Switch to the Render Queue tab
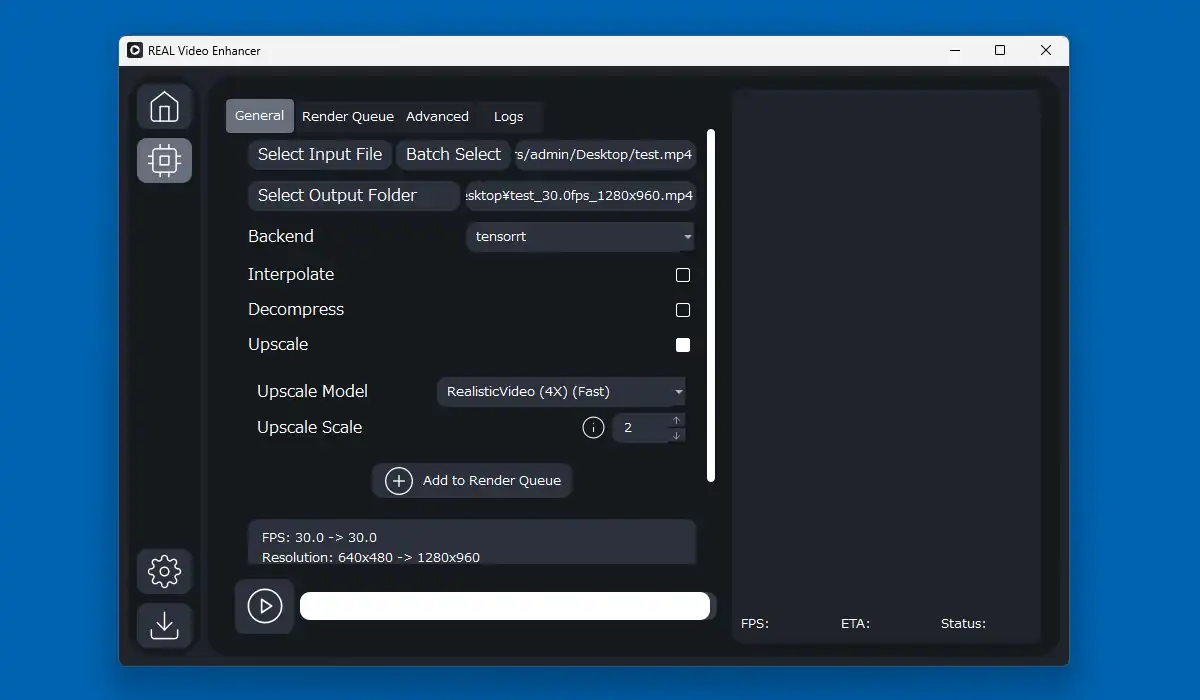The image size is (1200, 700). pos(348,116)
